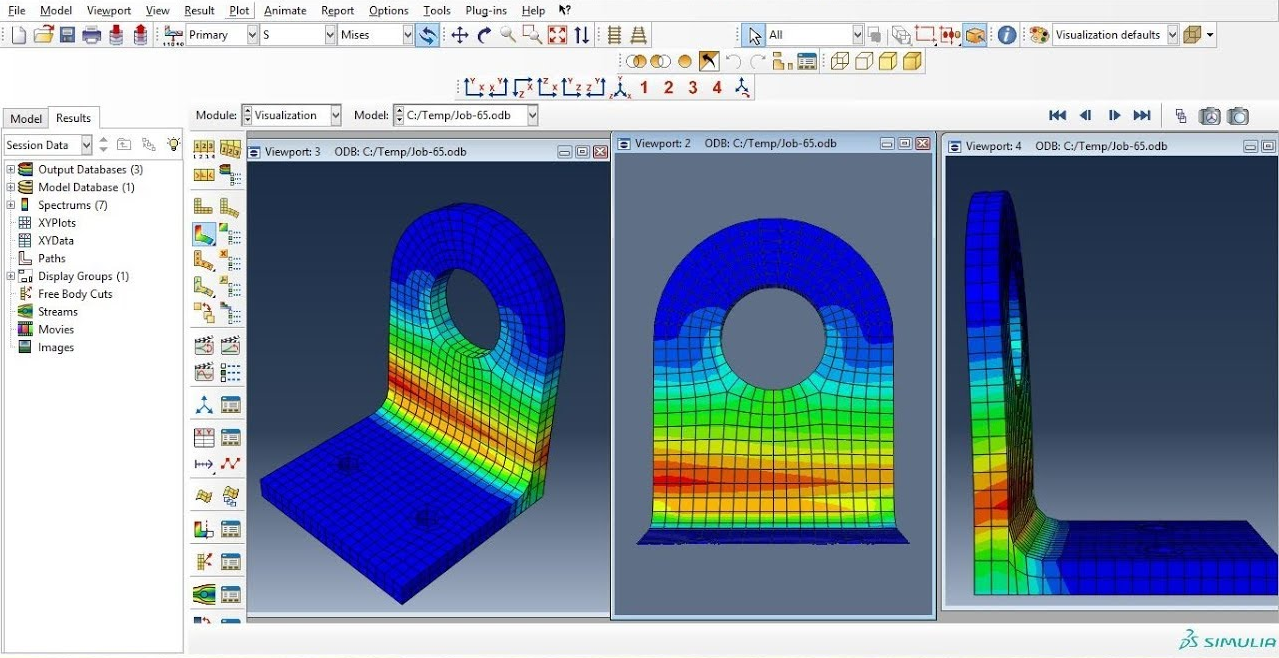Select the Rotate View tool
The height and width of the screenshot is (658, 1279).
point(484,35)
